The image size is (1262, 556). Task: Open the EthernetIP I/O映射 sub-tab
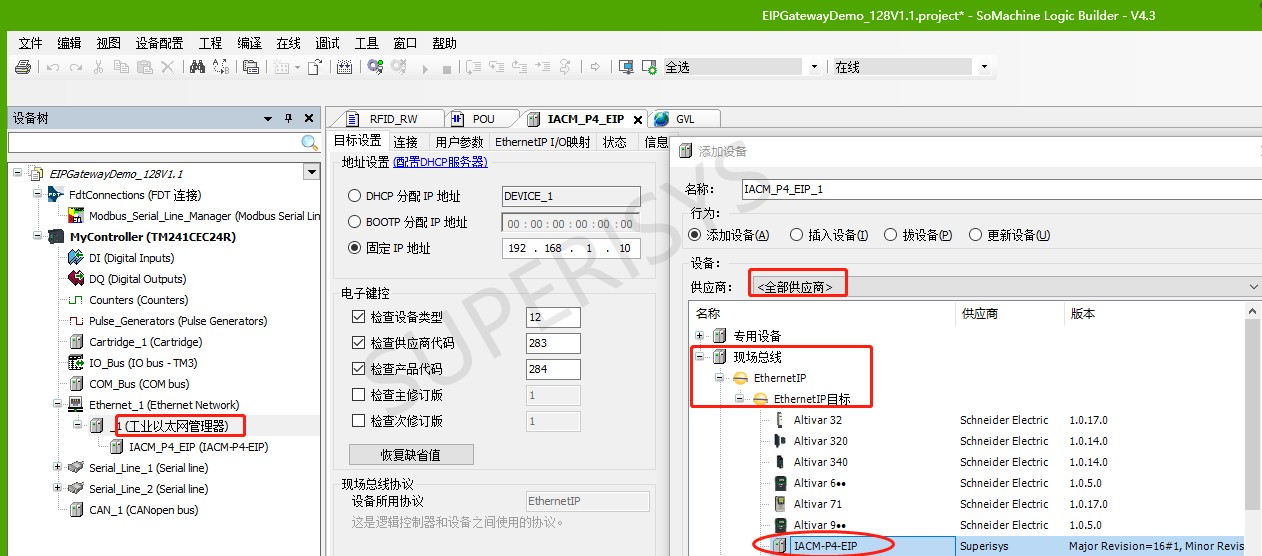coord(543,142)
